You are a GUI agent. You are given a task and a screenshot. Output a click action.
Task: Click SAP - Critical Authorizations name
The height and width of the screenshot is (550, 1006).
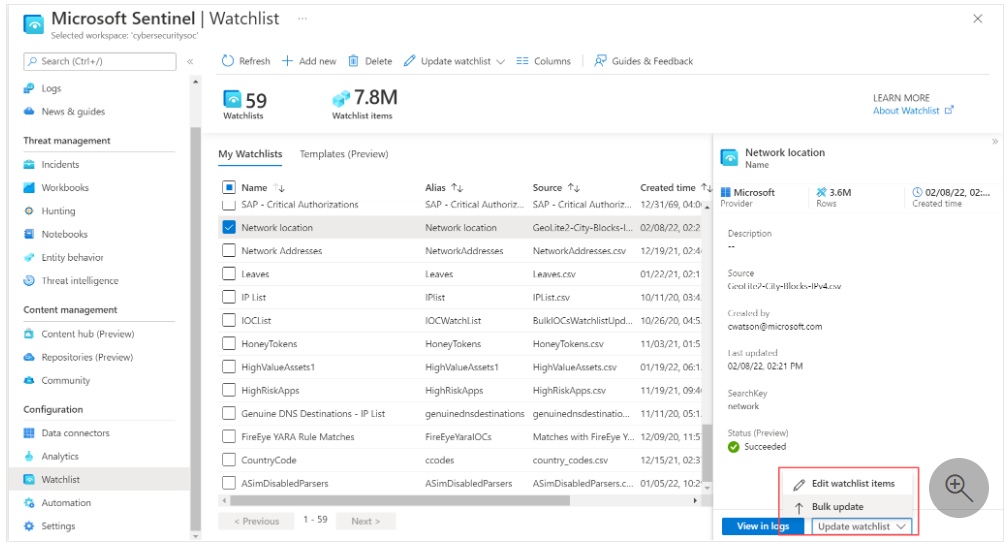tap(300, 204)
